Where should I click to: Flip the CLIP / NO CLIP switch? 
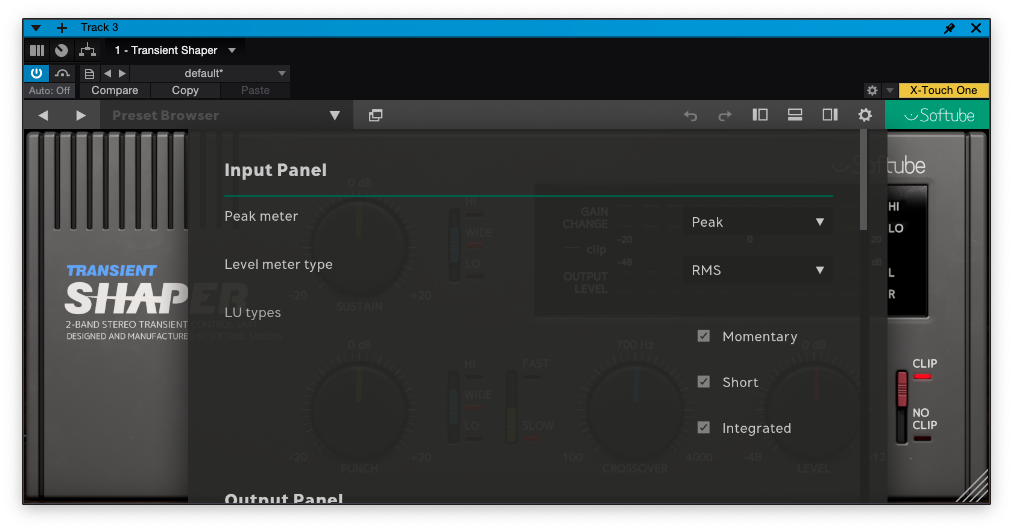click(901, 406)
